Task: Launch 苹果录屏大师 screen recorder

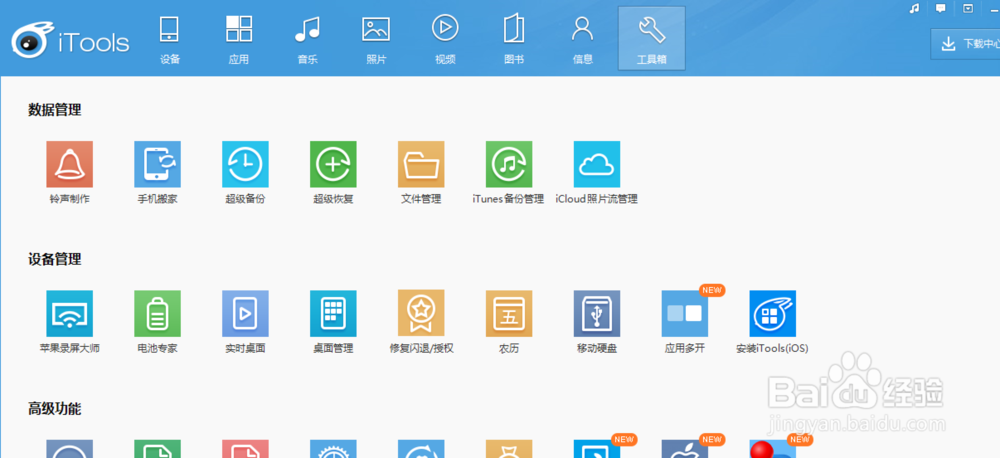Action: [70, 314]
